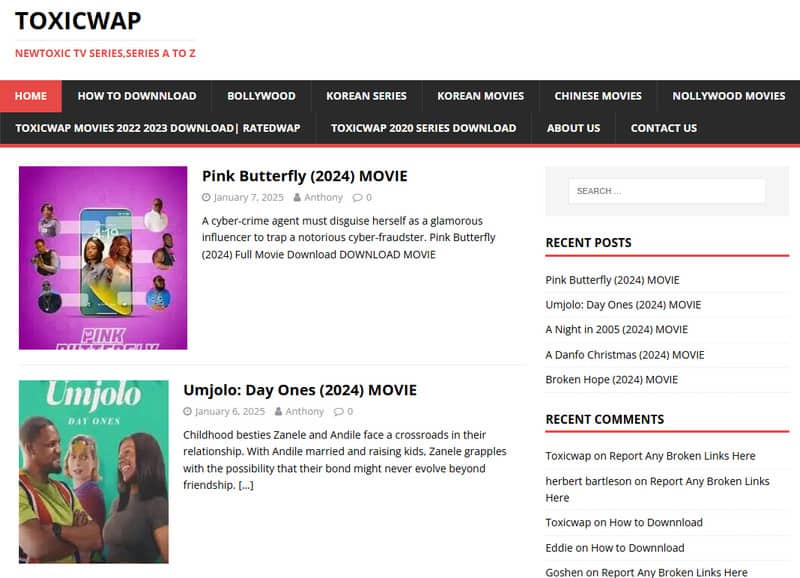Open A Night in 2005 recent post
800x578 pixels.
(616, 329)
